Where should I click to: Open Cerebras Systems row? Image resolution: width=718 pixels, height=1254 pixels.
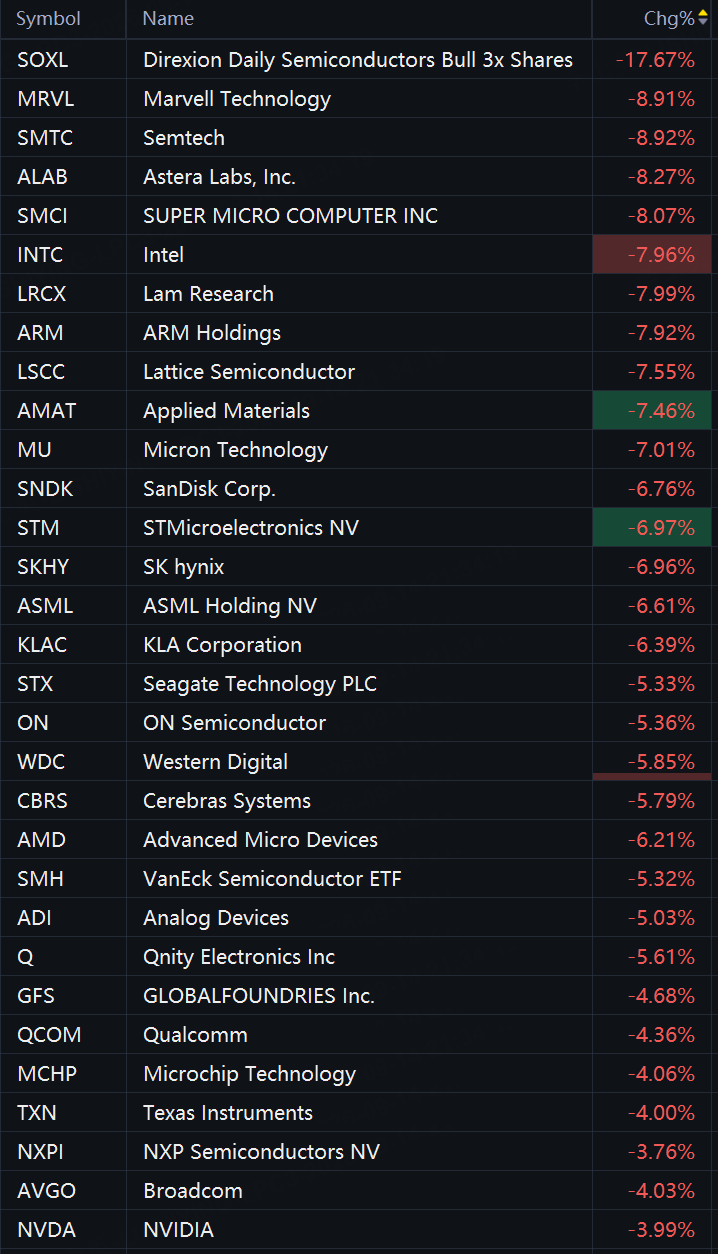[x=359, y=801]
